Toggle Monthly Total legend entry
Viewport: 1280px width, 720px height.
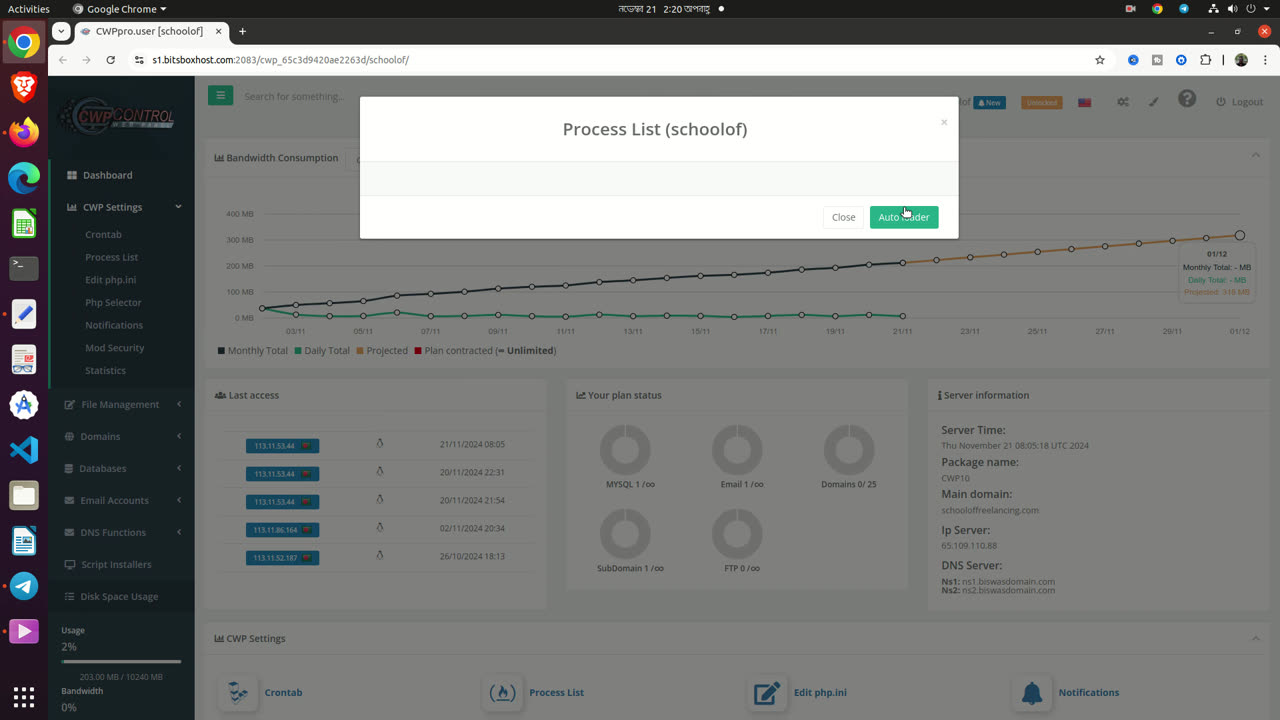point(252,351)
